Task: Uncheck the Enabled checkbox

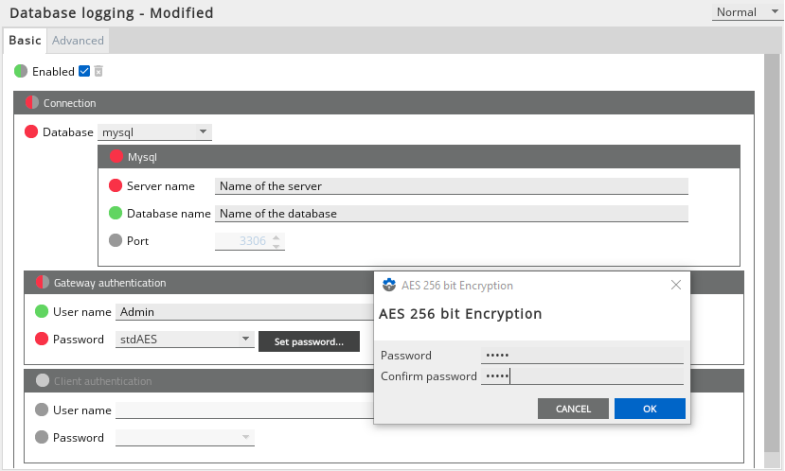Action: click(84, 71)
